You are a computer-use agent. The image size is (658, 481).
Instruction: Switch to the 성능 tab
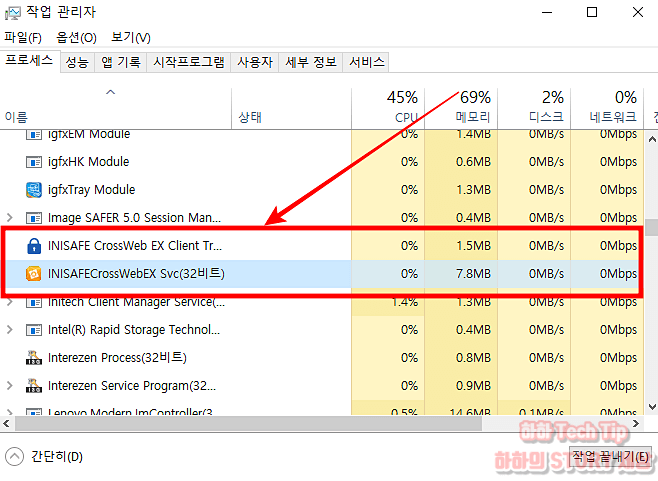pyautogui.click(x=77, y=63)
